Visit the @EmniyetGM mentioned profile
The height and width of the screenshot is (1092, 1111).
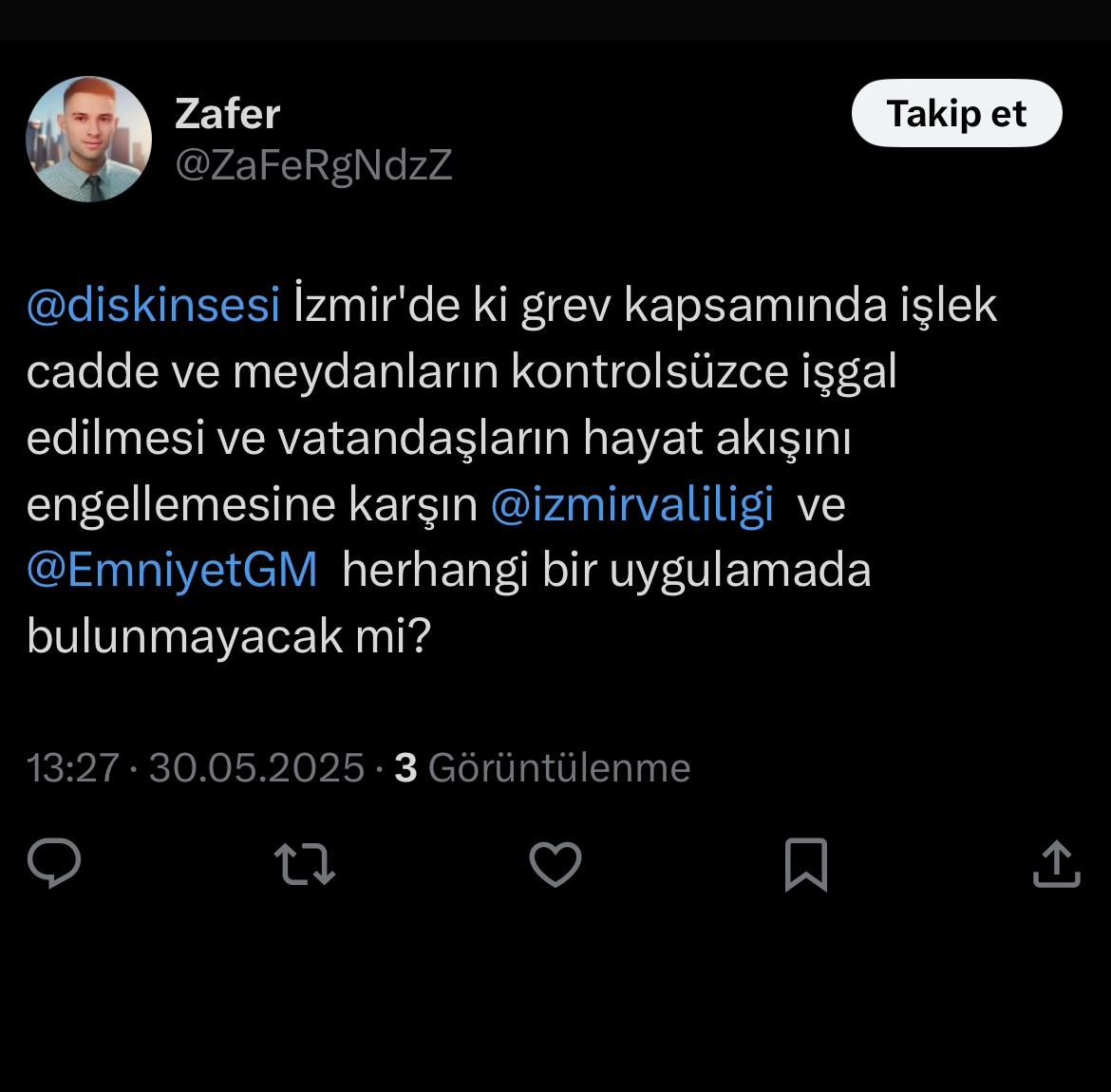172,571
